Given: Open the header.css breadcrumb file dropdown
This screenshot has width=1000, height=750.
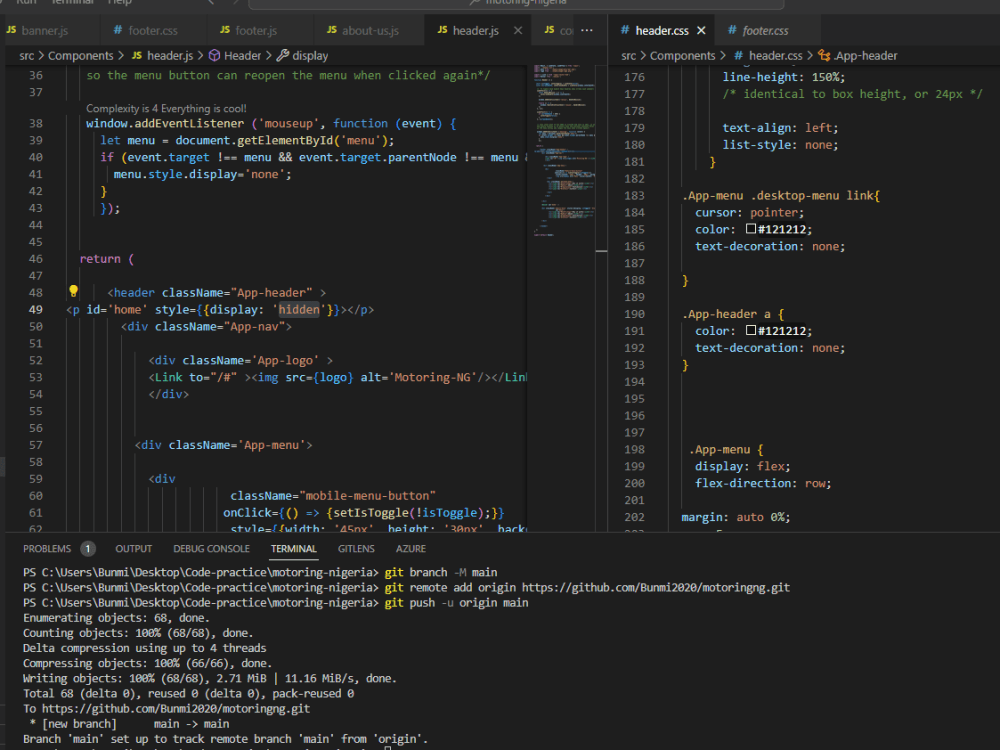Looking at the screenshot, I should [768, 55].
